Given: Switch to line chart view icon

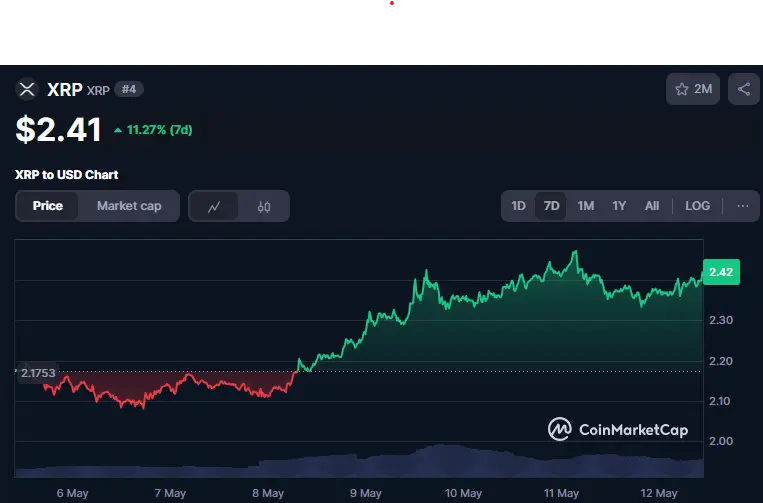Looking at the screenshot, I should point(214,206).
